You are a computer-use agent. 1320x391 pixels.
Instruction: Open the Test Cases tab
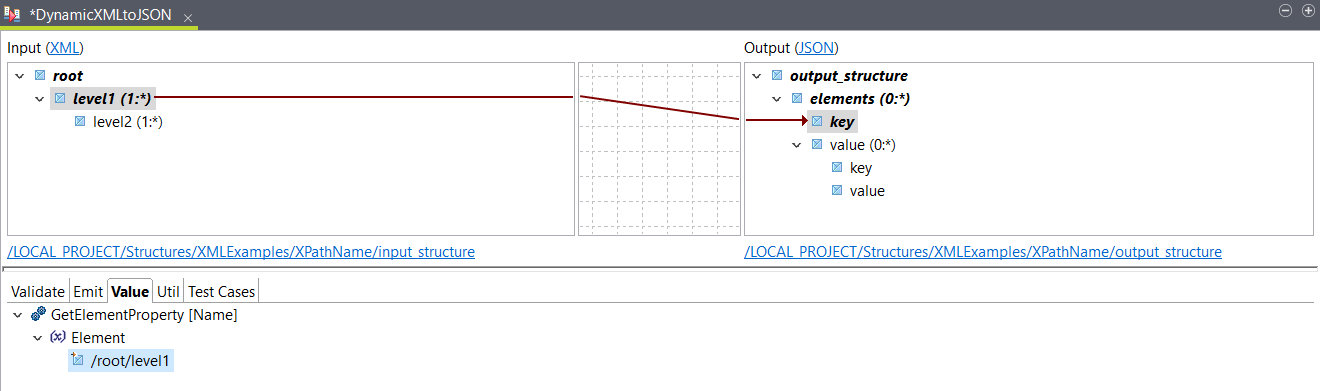point(222,292)
